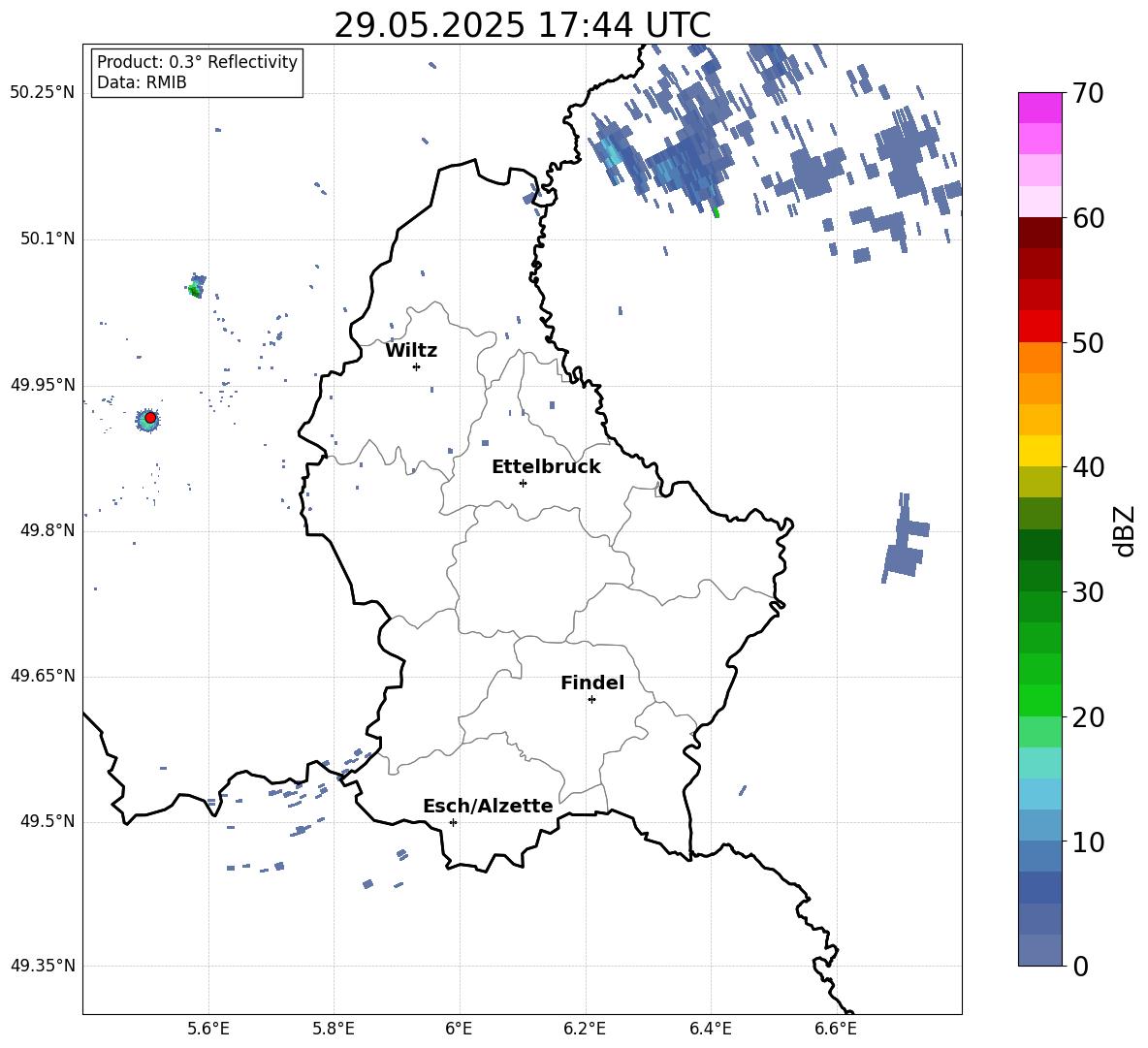
Task: Click the 6.2°E longitude label
Action: (x=585, y=1029)
